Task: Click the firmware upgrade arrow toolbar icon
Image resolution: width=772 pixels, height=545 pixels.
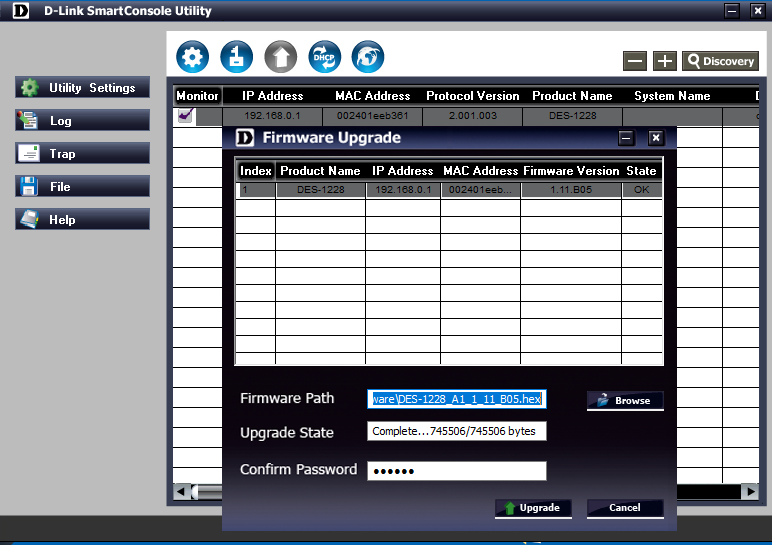Action: tap(280, 57)
